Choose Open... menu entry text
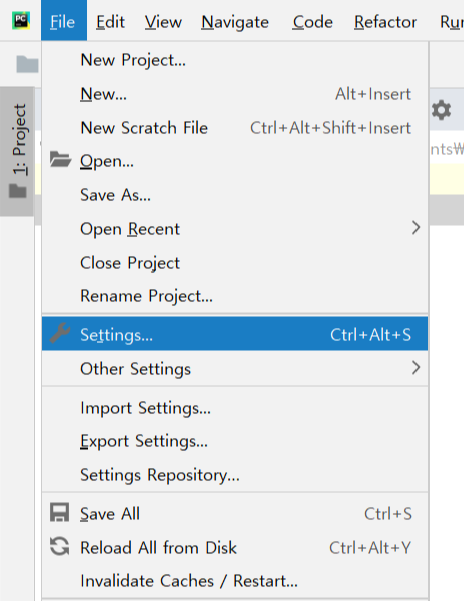464x601 pixels. click(x=107, y=161)
